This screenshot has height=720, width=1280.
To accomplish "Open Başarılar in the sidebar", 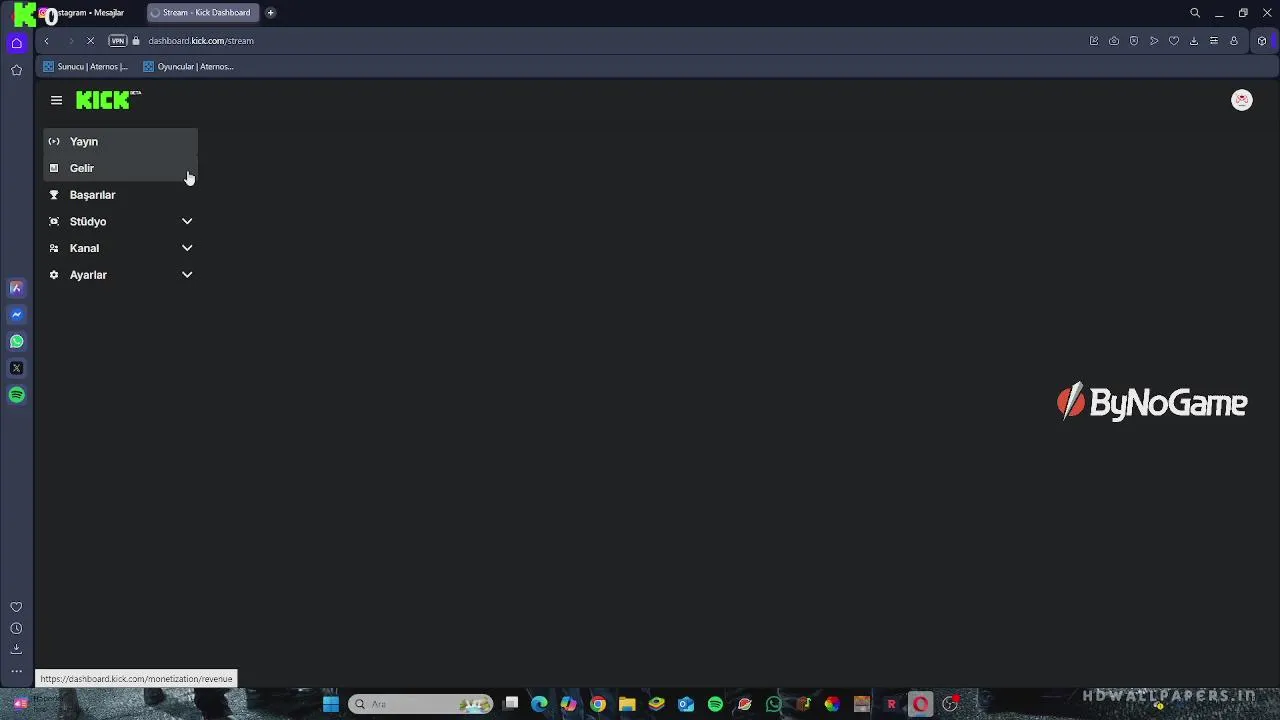I will tap(120, 195).
